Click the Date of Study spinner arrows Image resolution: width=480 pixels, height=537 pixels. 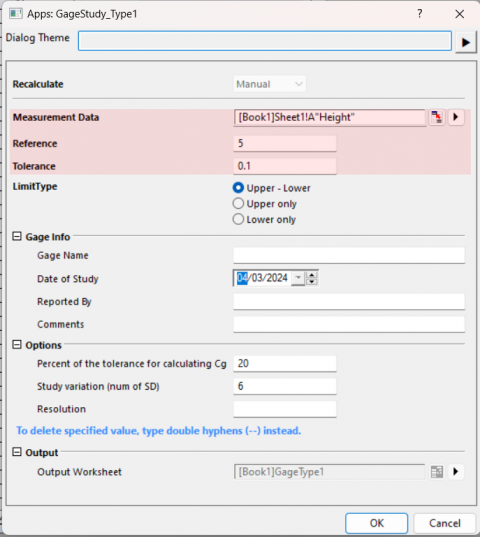[312, 278]
